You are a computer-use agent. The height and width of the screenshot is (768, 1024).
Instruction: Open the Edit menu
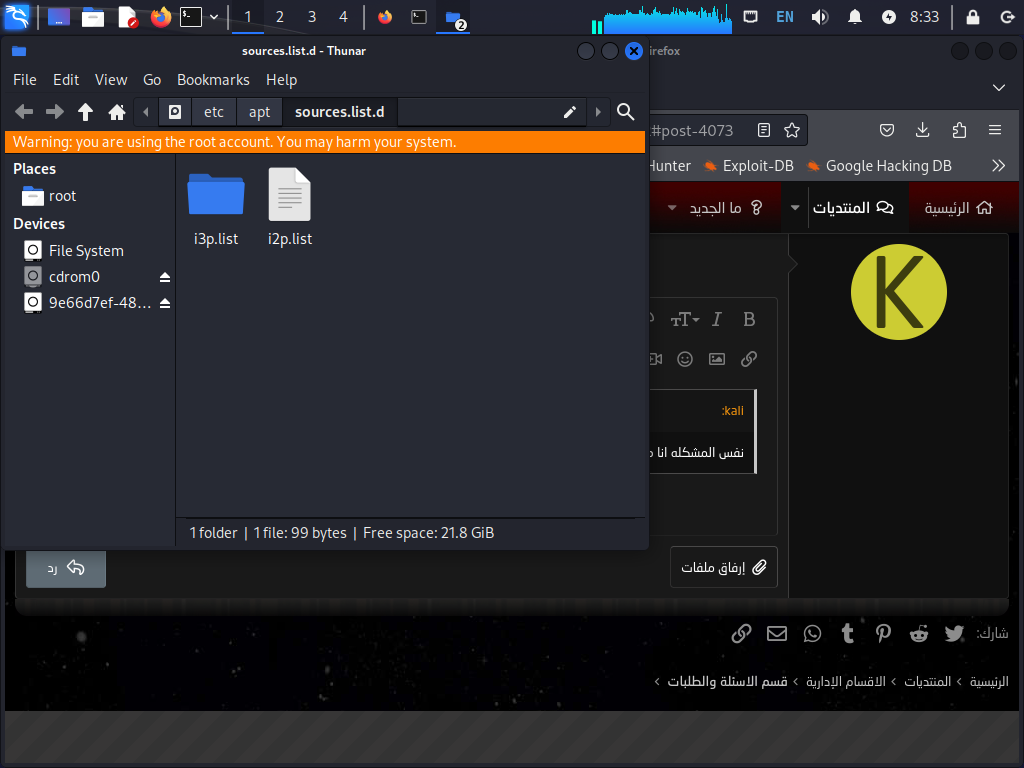[x=66, y=80]
